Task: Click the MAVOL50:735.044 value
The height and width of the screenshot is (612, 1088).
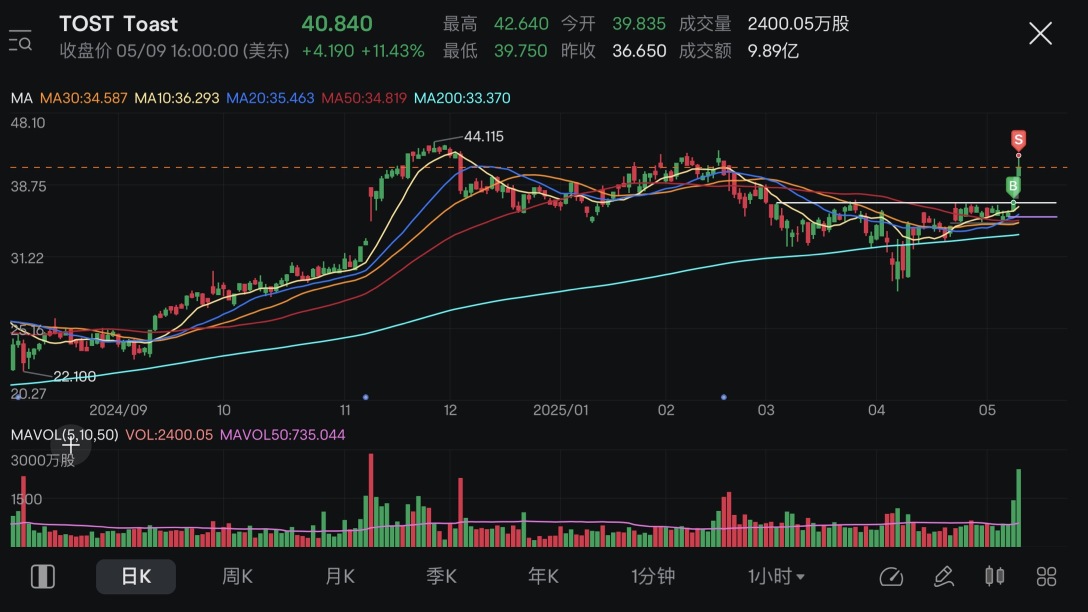Action: [x=282, y=434]
